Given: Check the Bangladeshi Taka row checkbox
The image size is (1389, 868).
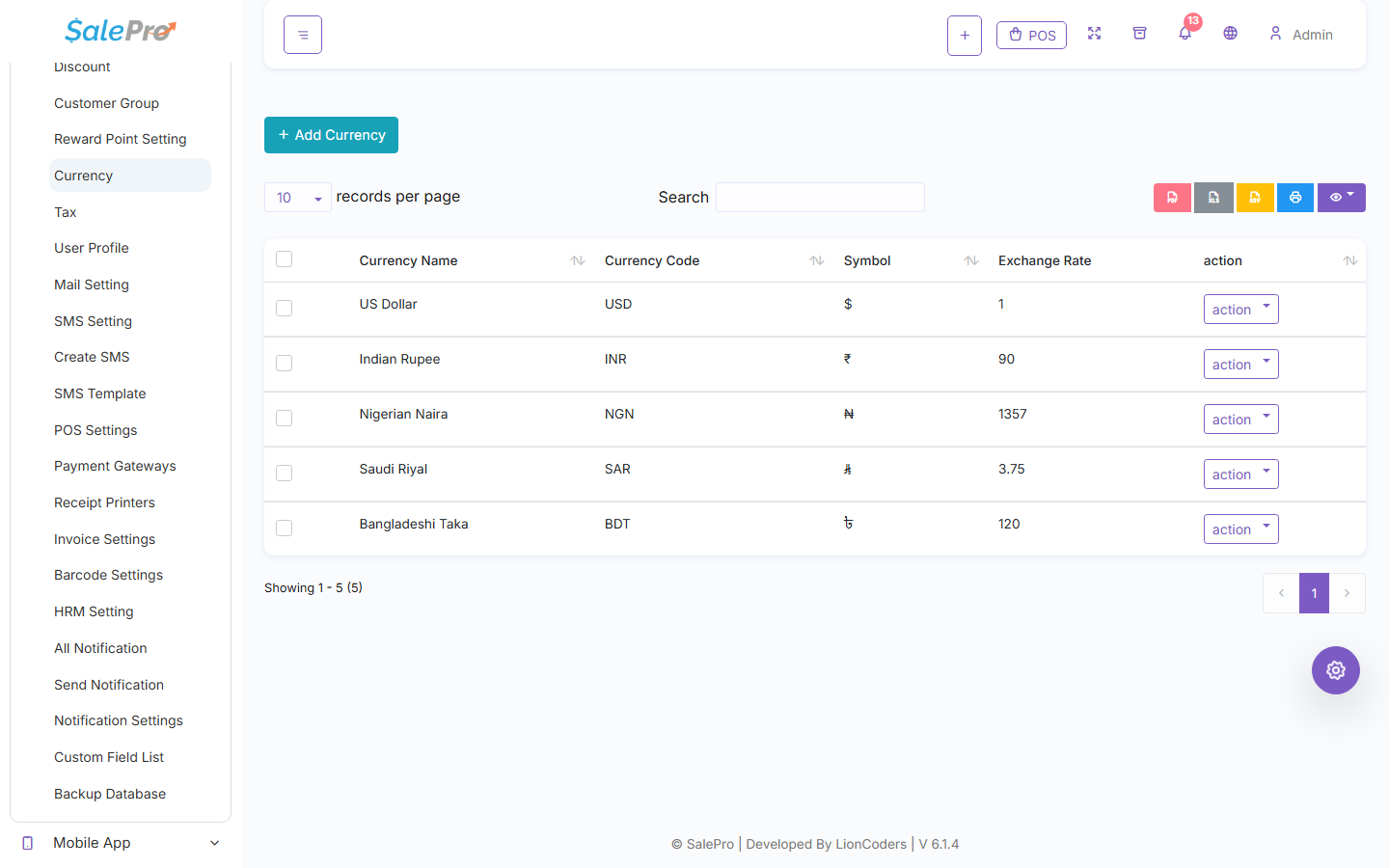Looking at the screenshot, I should pos(284,528).
